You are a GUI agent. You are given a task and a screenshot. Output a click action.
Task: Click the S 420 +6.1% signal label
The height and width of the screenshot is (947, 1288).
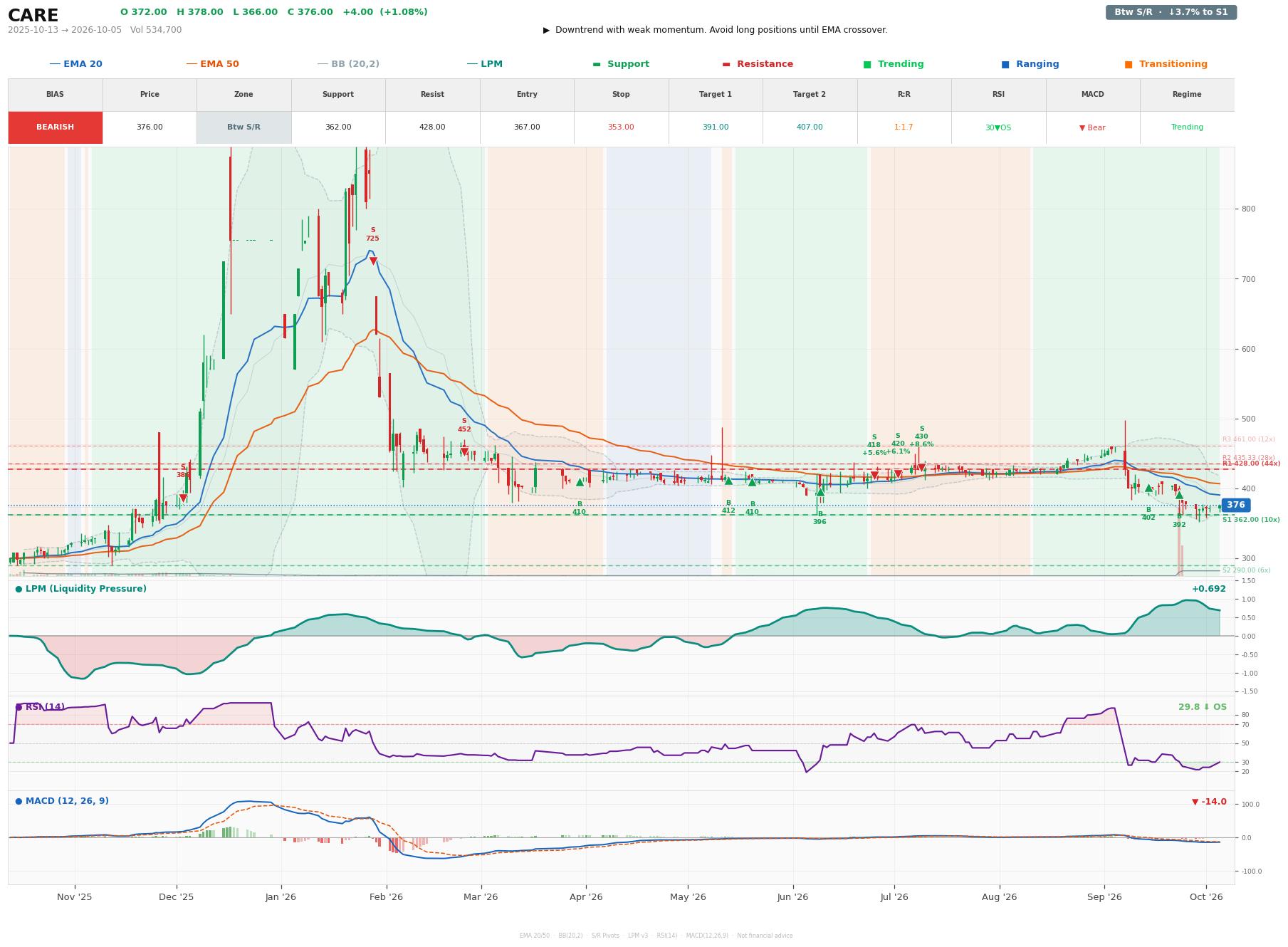click(898, 444)
